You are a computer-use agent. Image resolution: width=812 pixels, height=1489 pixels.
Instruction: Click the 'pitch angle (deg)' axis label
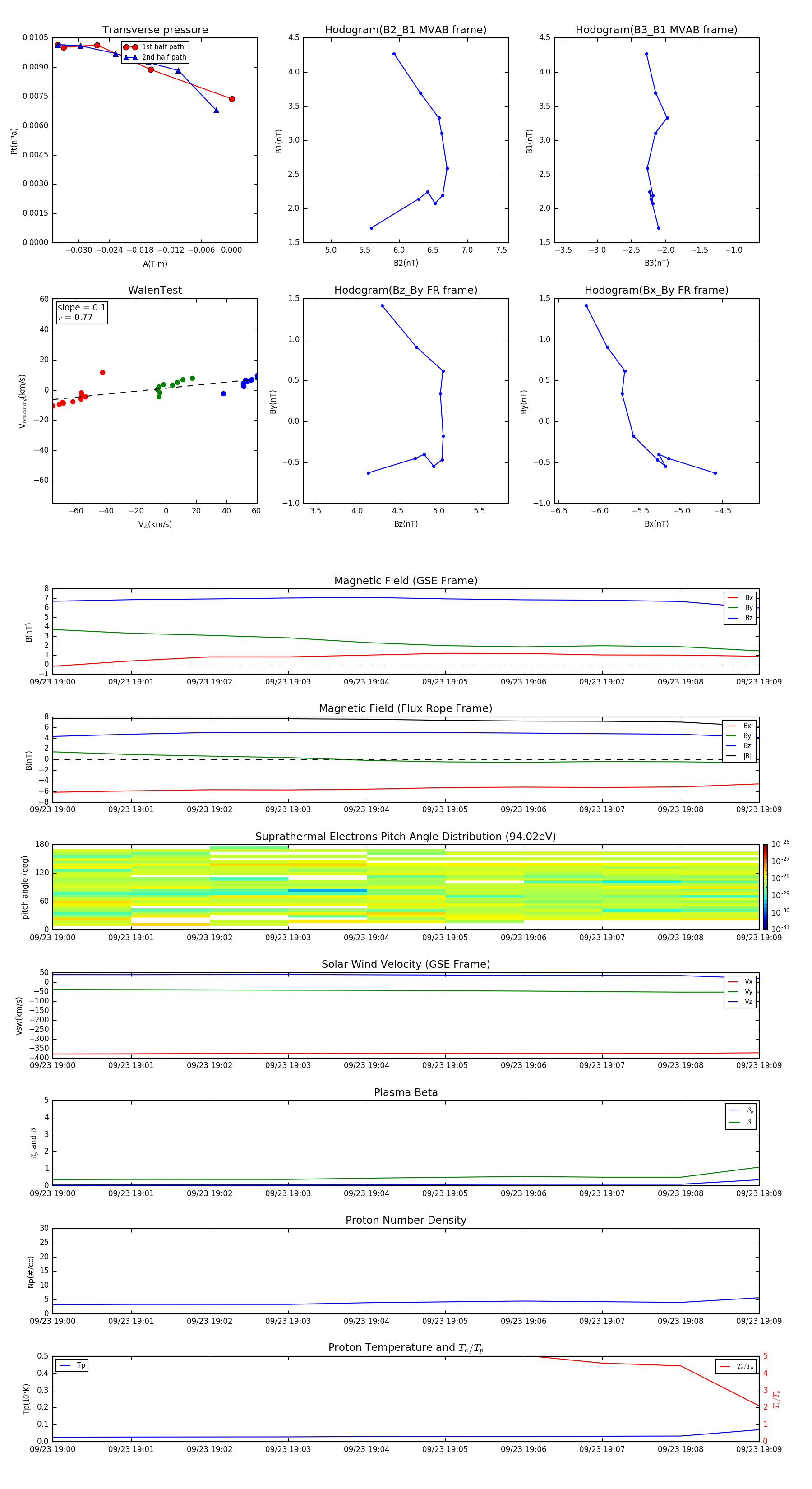[x=25, y=887]
